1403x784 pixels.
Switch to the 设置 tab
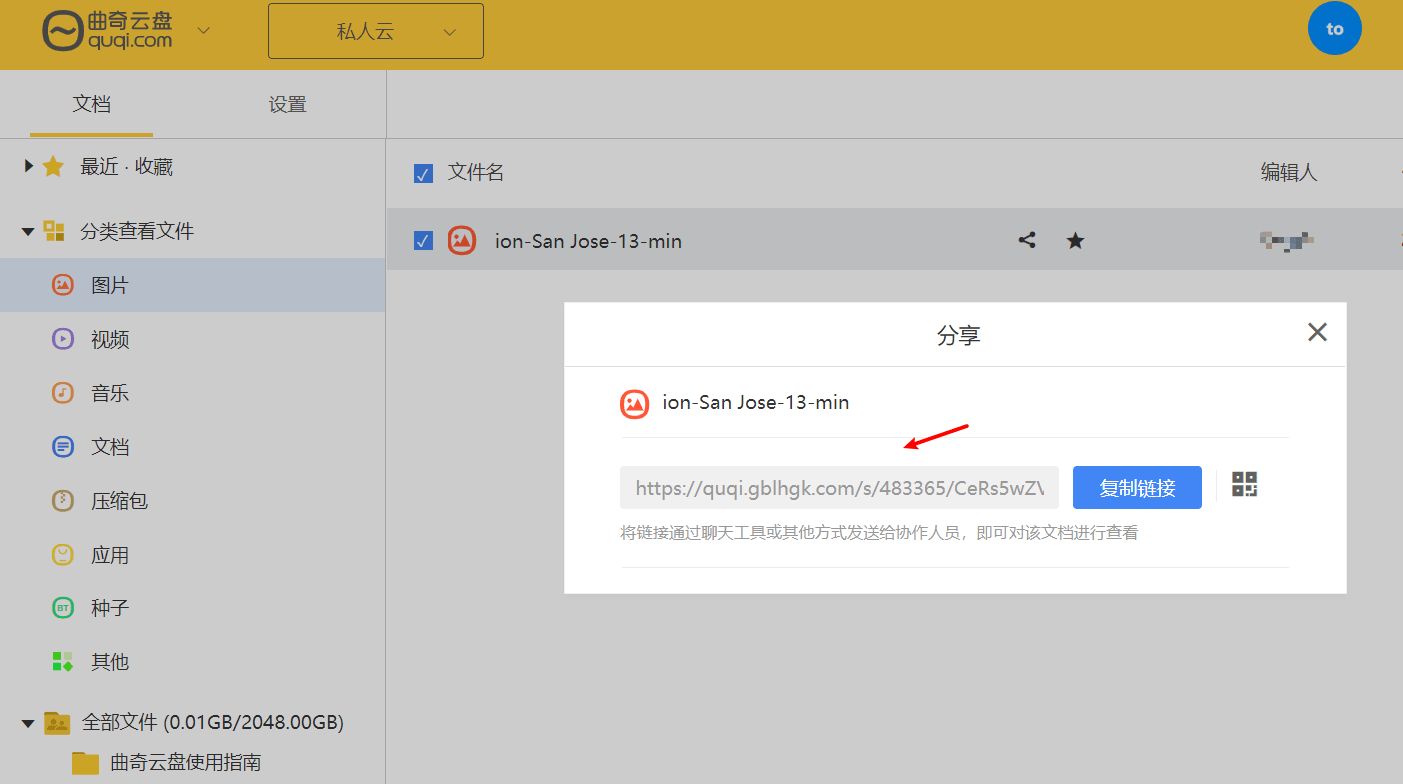point(287,104)
